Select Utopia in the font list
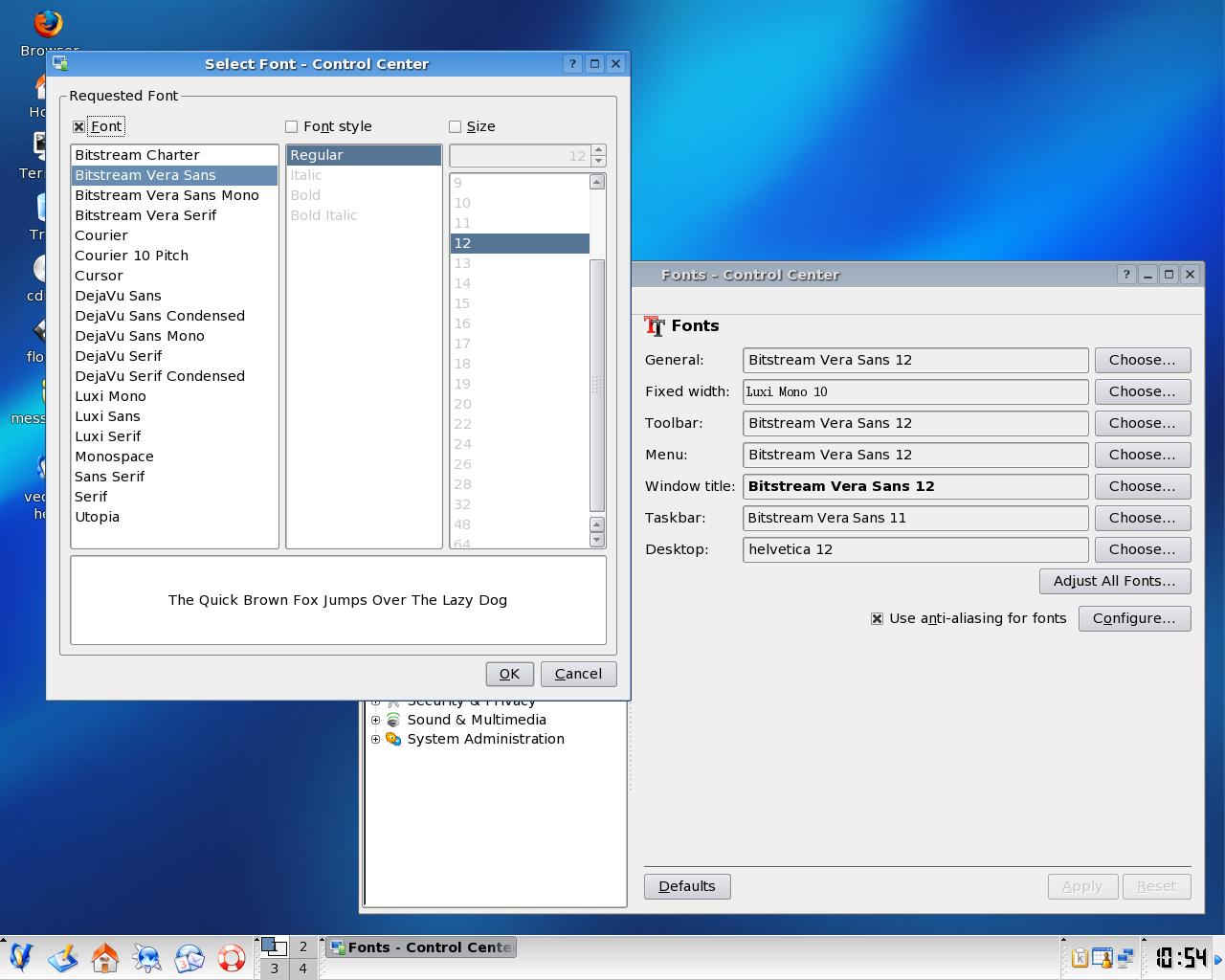The image size is (1225, 980). pyautogui.click(x=174, y=517)
